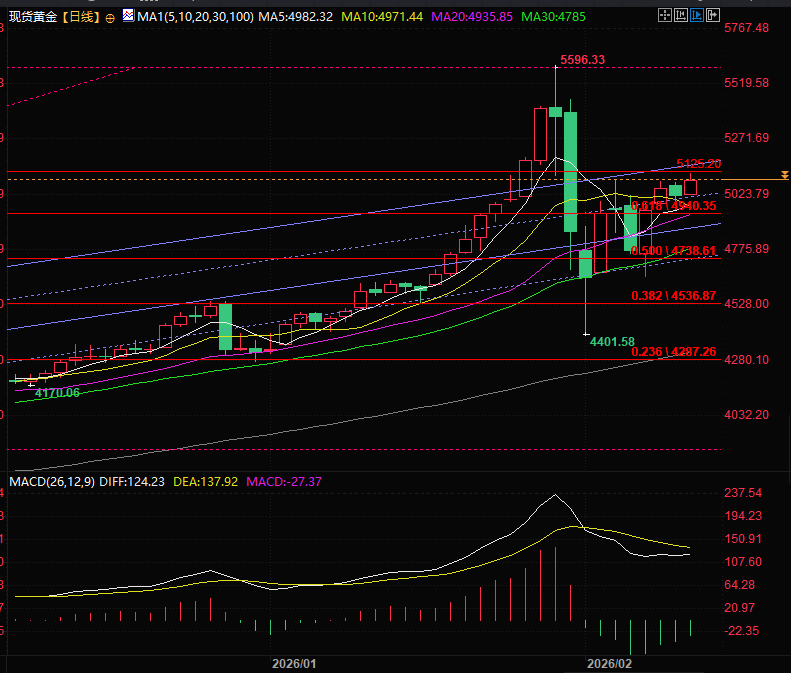Click the green MA30 legend label

coord(554,17)
